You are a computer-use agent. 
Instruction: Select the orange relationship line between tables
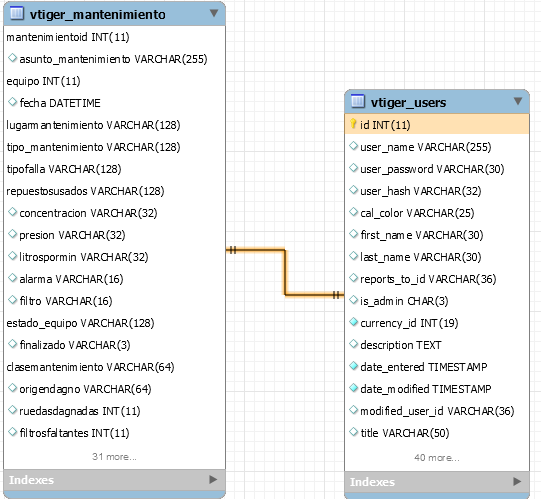click(285, 272)
